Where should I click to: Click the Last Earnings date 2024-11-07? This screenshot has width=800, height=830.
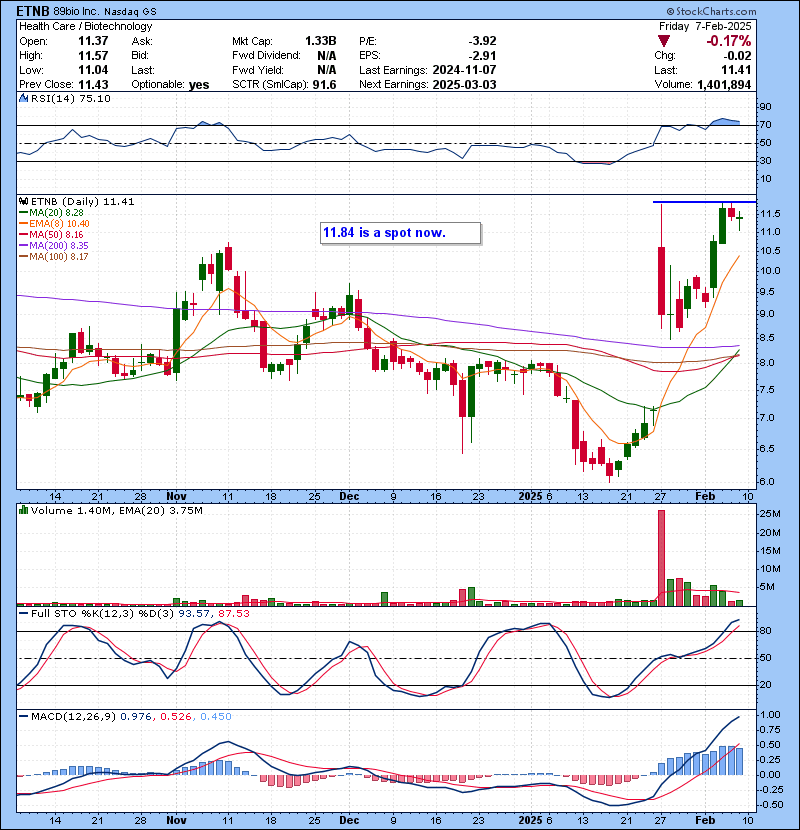click(464, 70)
